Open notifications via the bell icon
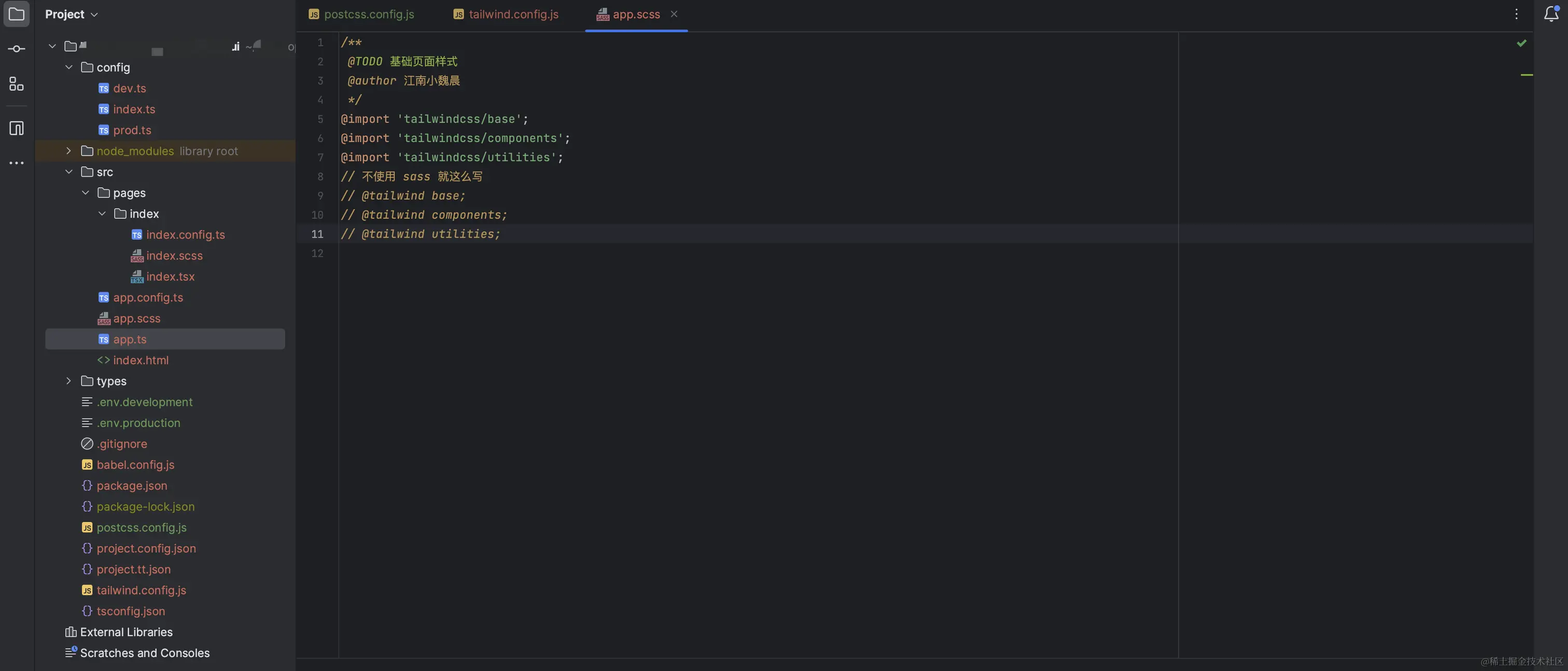Image resolution: width=1568 pixels, height=671 pixels. [x=1551, y=14]
